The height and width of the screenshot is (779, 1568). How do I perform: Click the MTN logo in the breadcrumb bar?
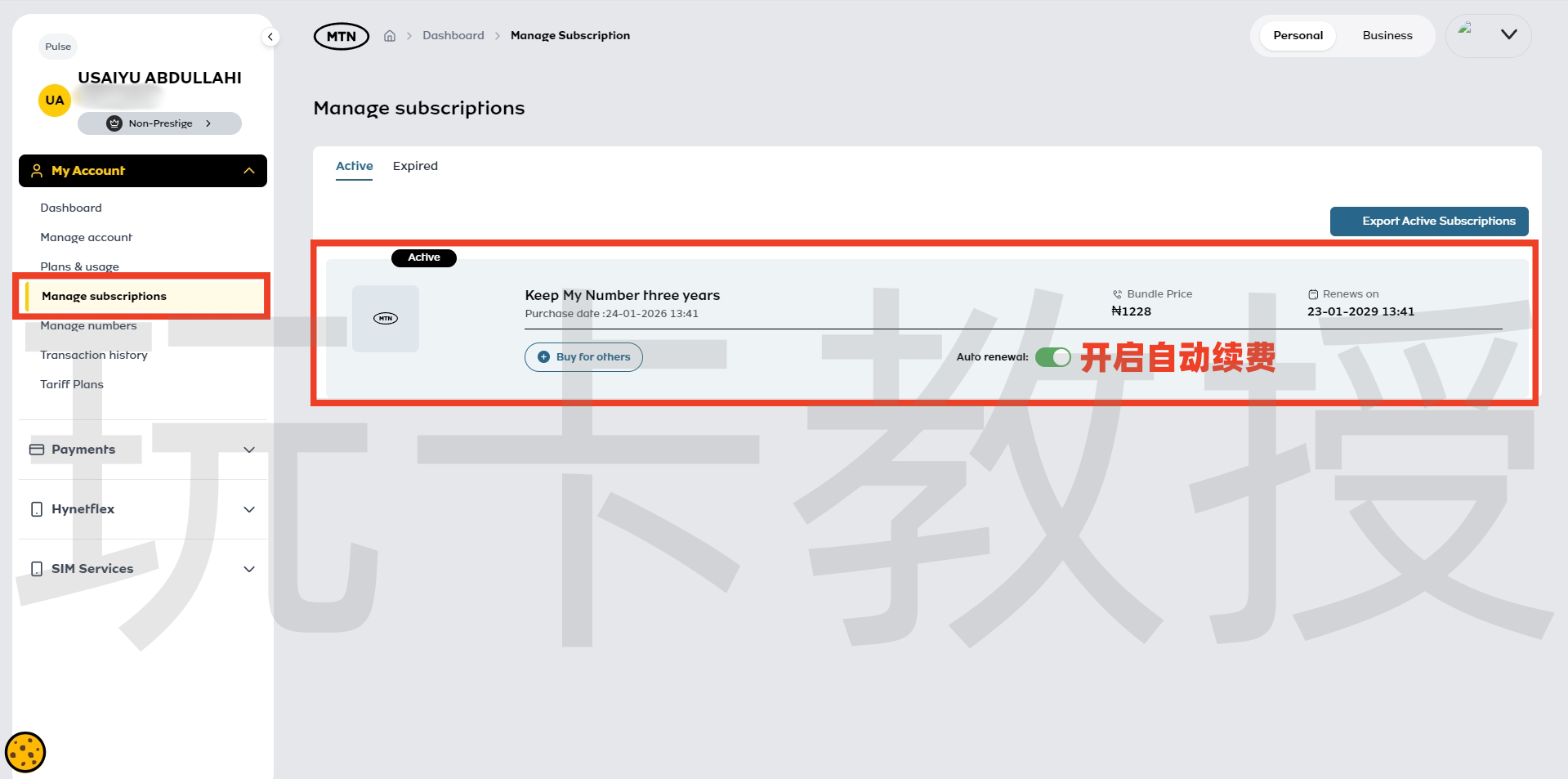pyautogui.click(x=341, y=35)
